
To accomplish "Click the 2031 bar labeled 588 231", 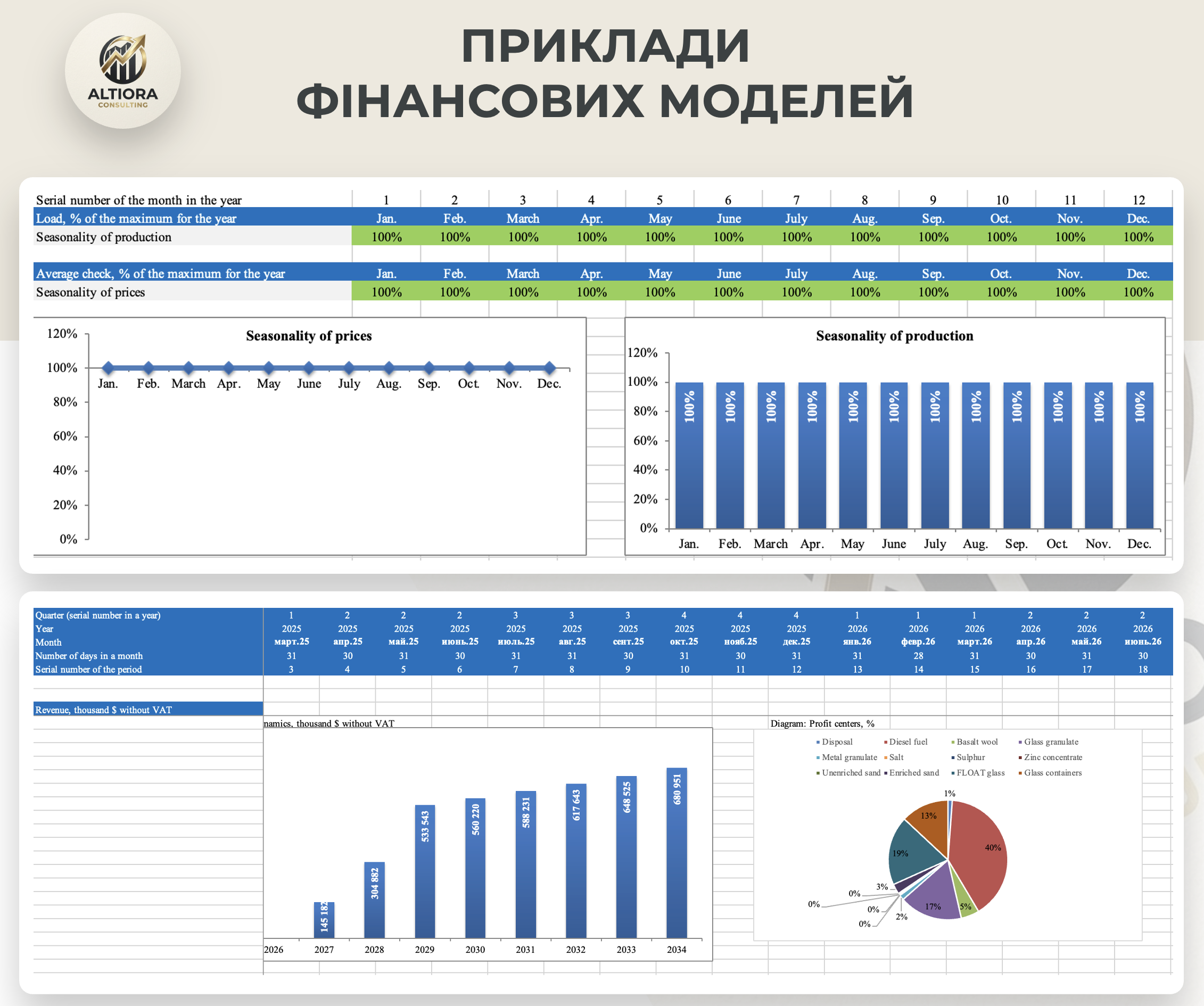I will [526, 864].
